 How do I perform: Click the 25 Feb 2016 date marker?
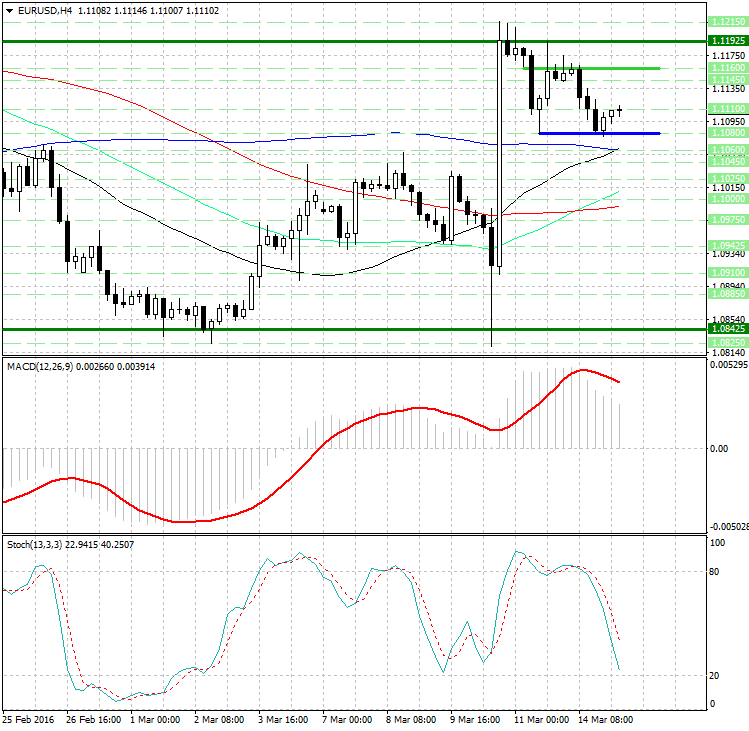pos(29,720)
